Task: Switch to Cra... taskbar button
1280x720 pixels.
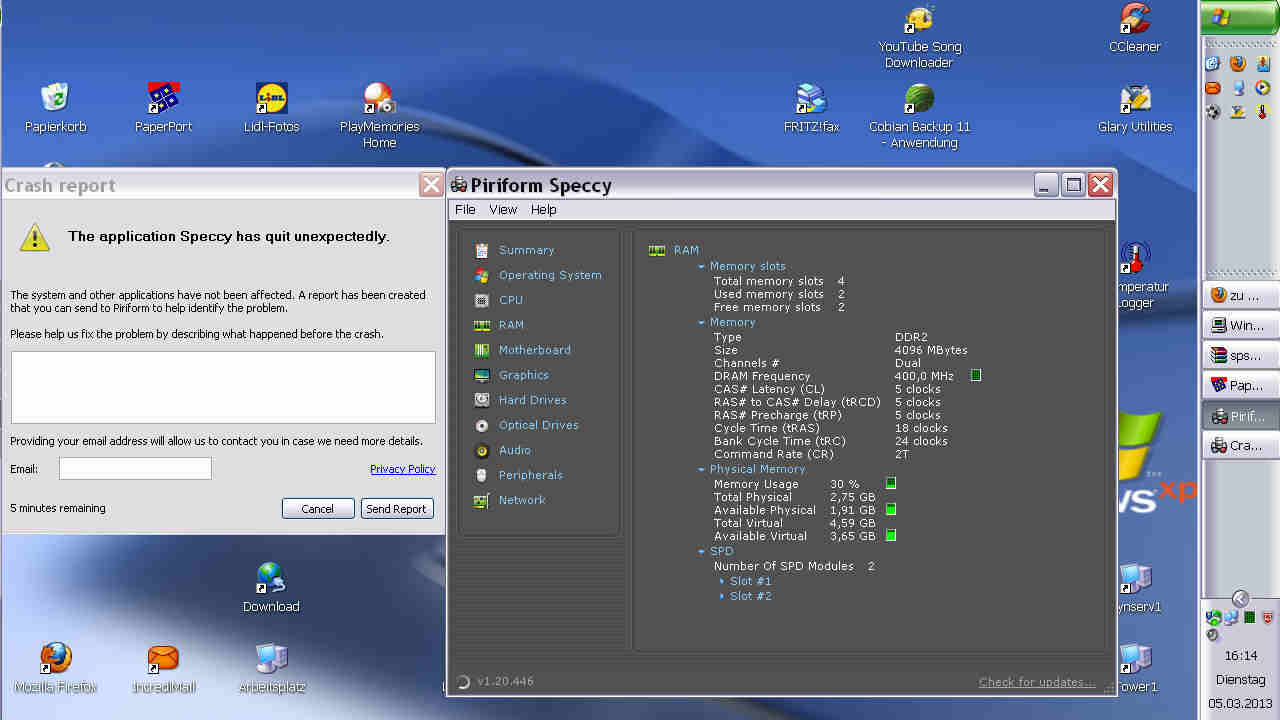Action: [x=1240, y=446]
